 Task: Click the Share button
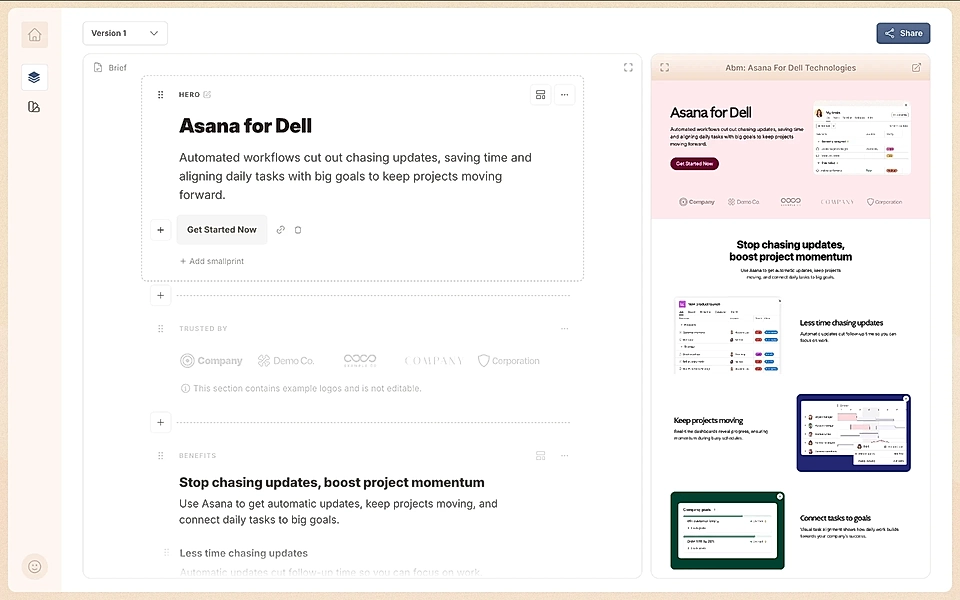click(x=903, y=32)
